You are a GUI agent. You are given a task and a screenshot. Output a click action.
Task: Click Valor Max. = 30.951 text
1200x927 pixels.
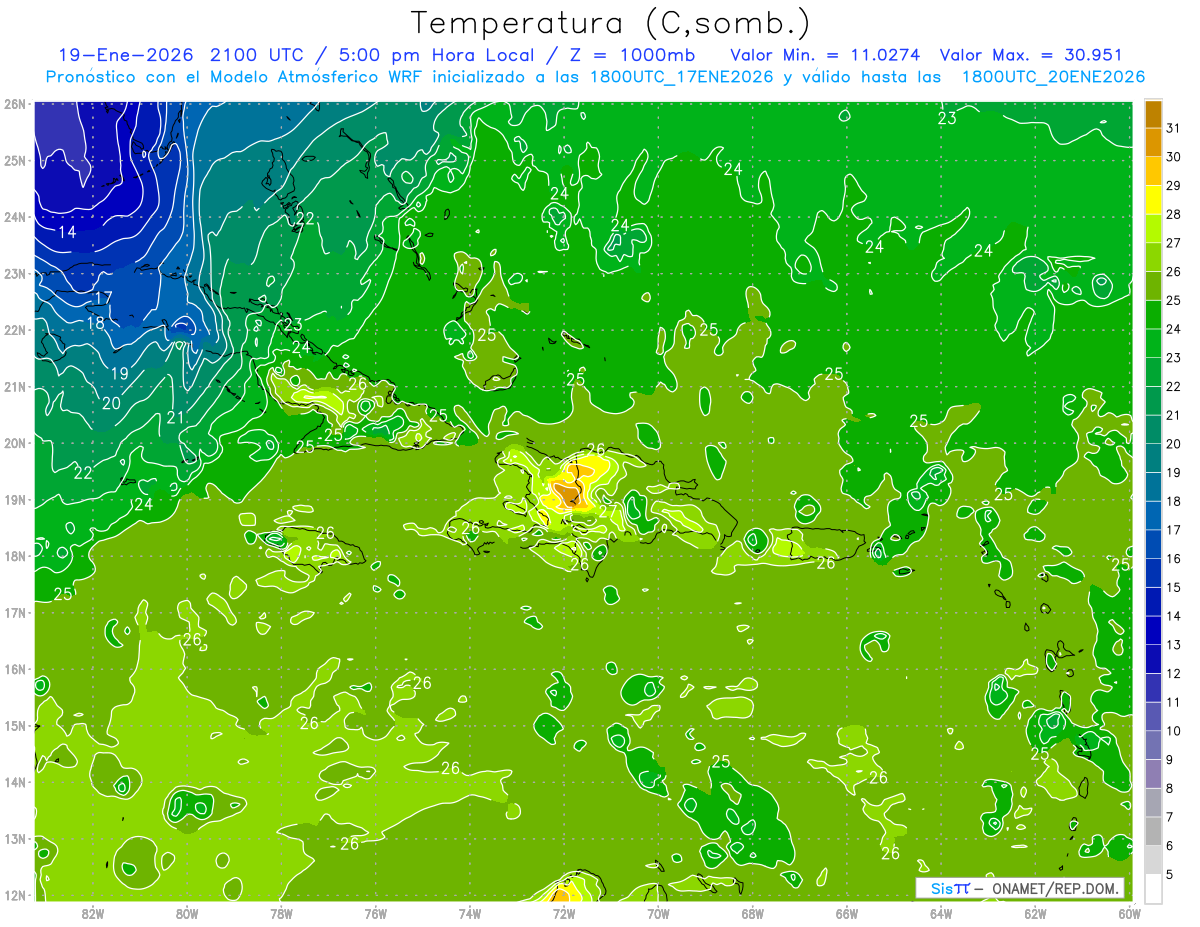[x=1032, y=55]
